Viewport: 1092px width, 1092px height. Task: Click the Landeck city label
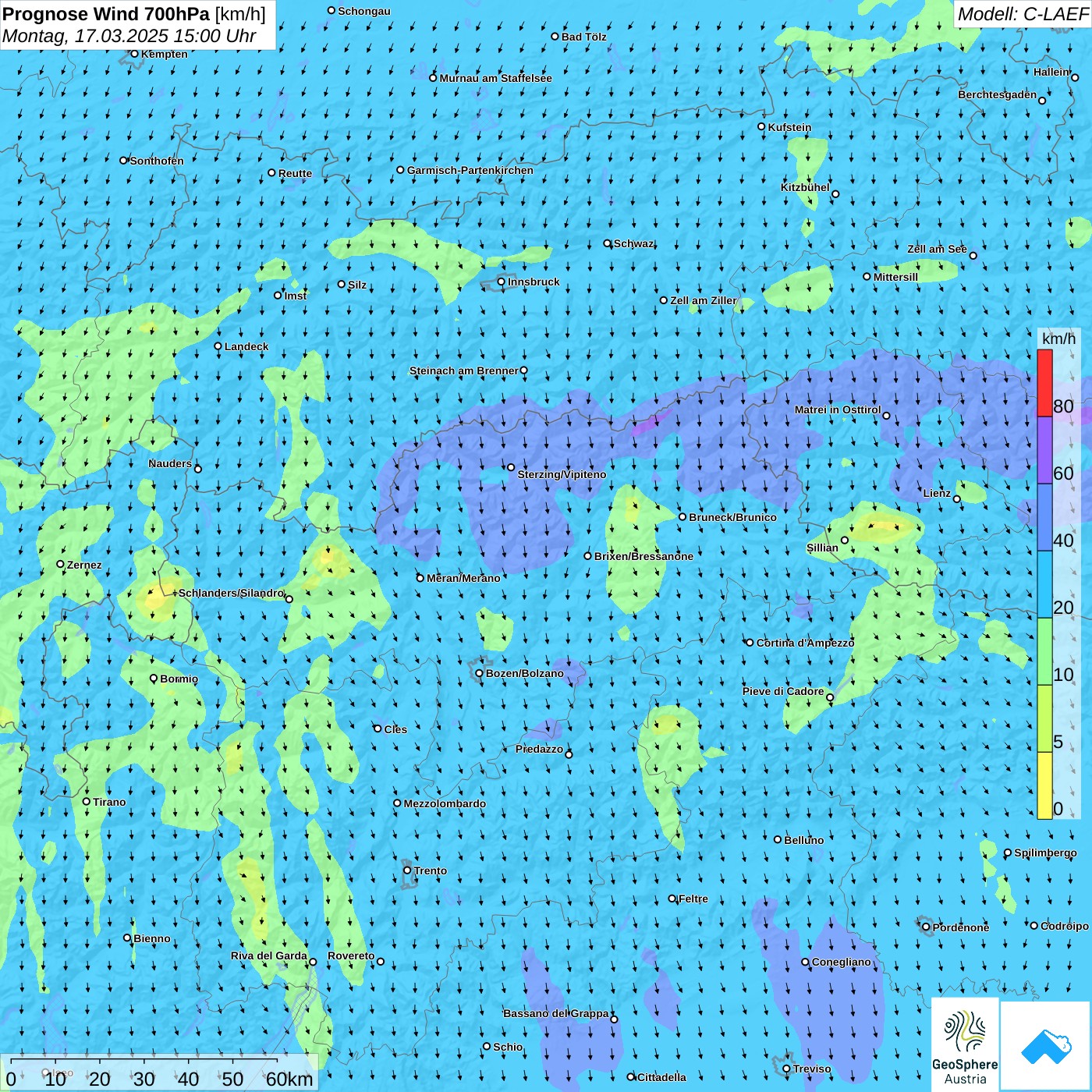pos(246,346)
